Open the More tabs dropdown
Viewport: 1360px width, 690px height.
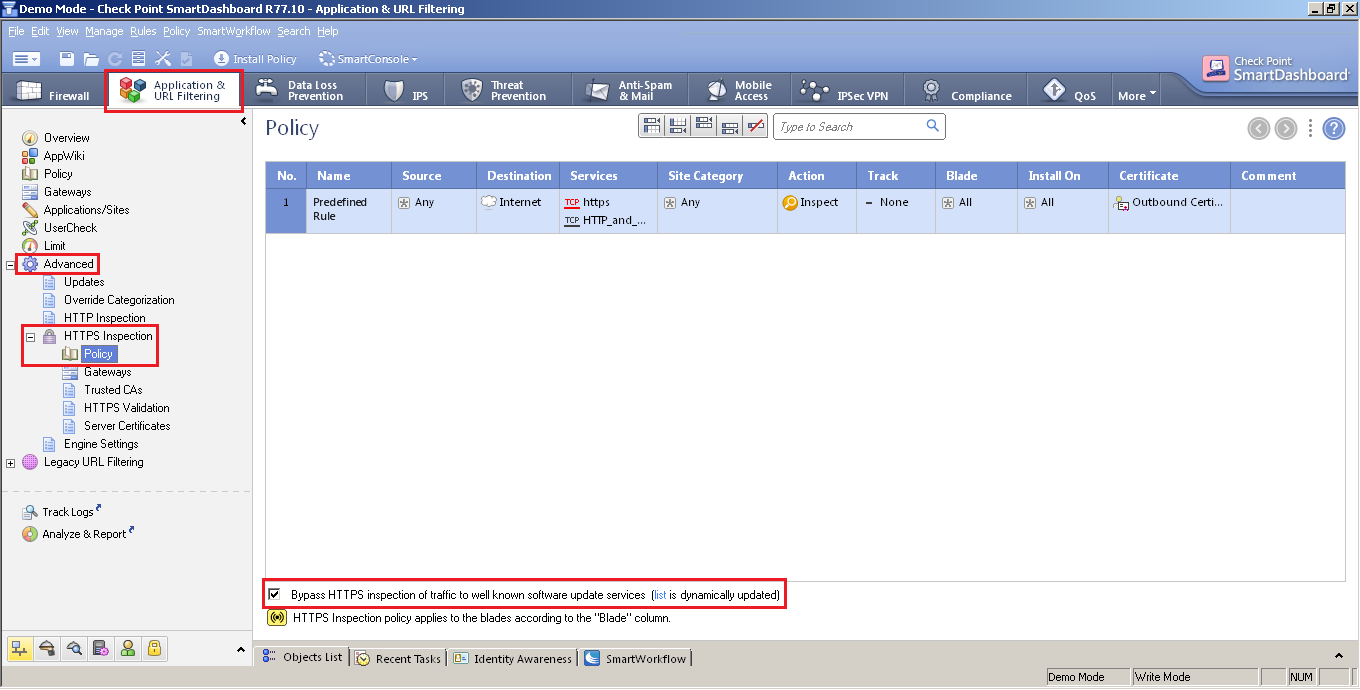click(x=1137, y=95)
